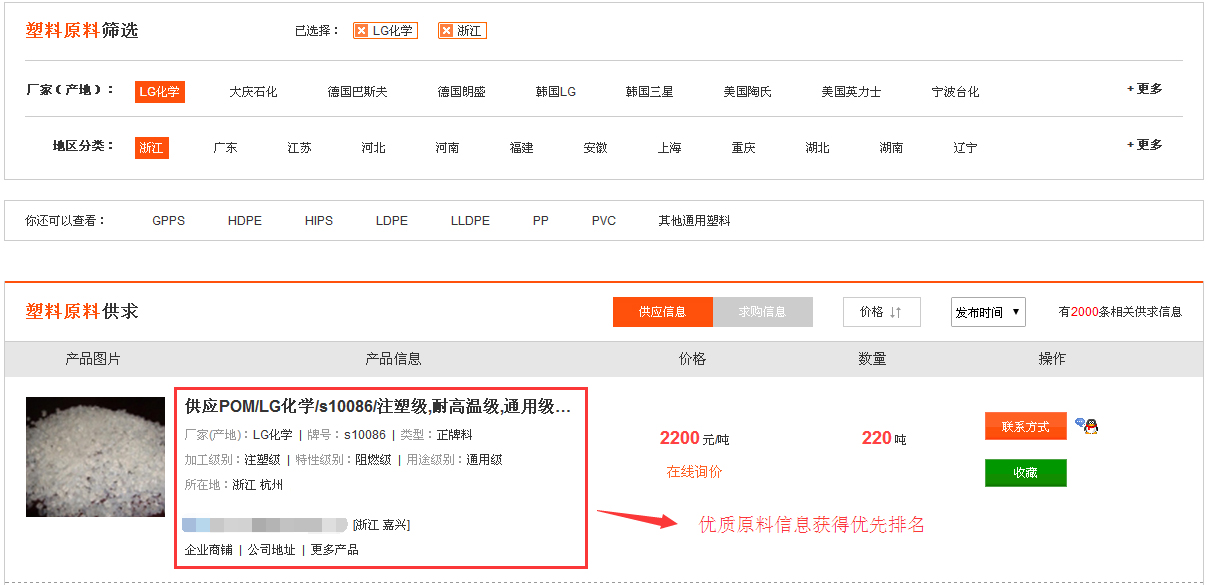Viewport: 1208px width, 585px height.
Task: Filter by manufacturer 德国朗盛
Action: 461,92
